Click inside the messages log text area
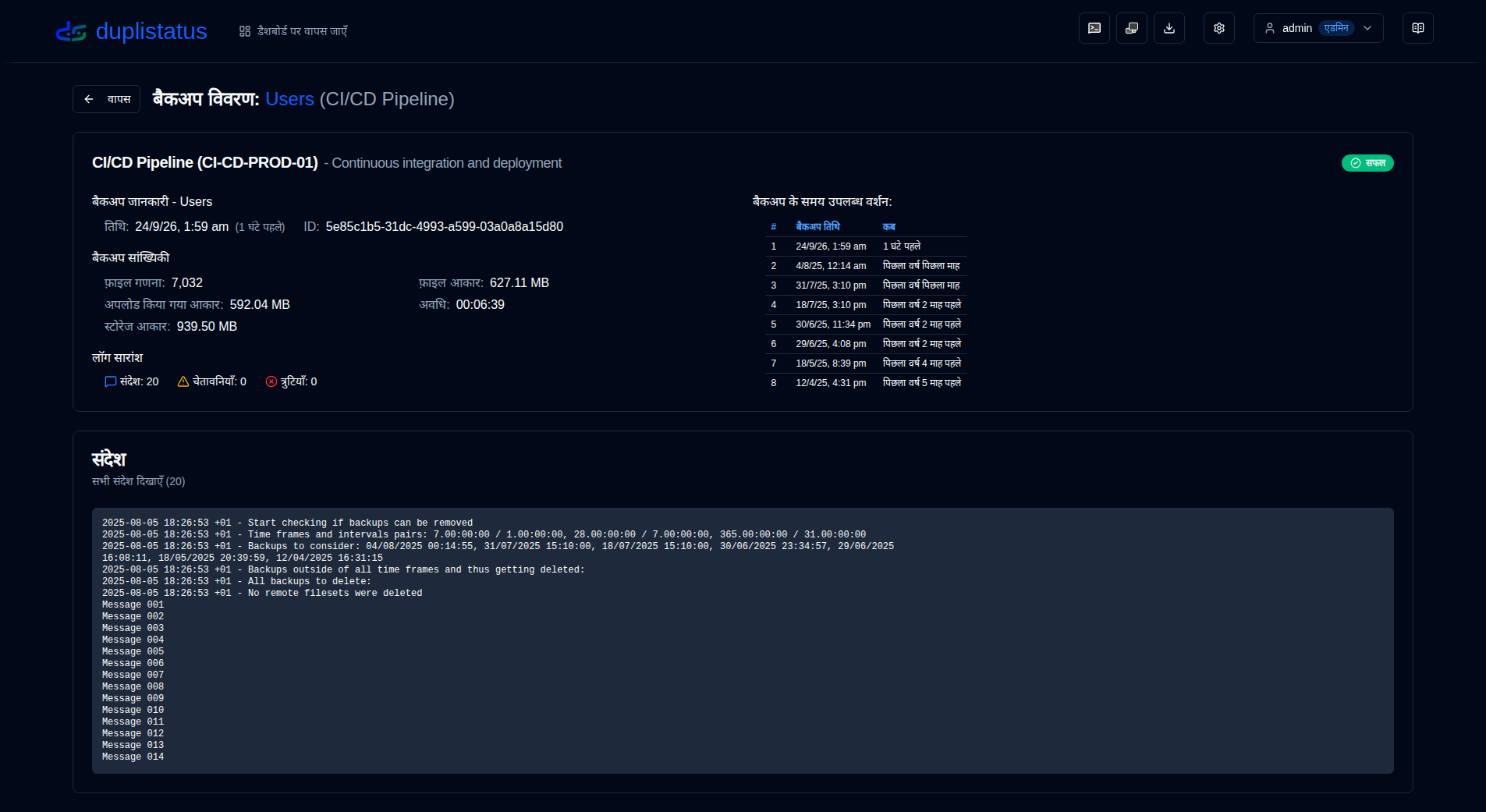 [743, 640]
